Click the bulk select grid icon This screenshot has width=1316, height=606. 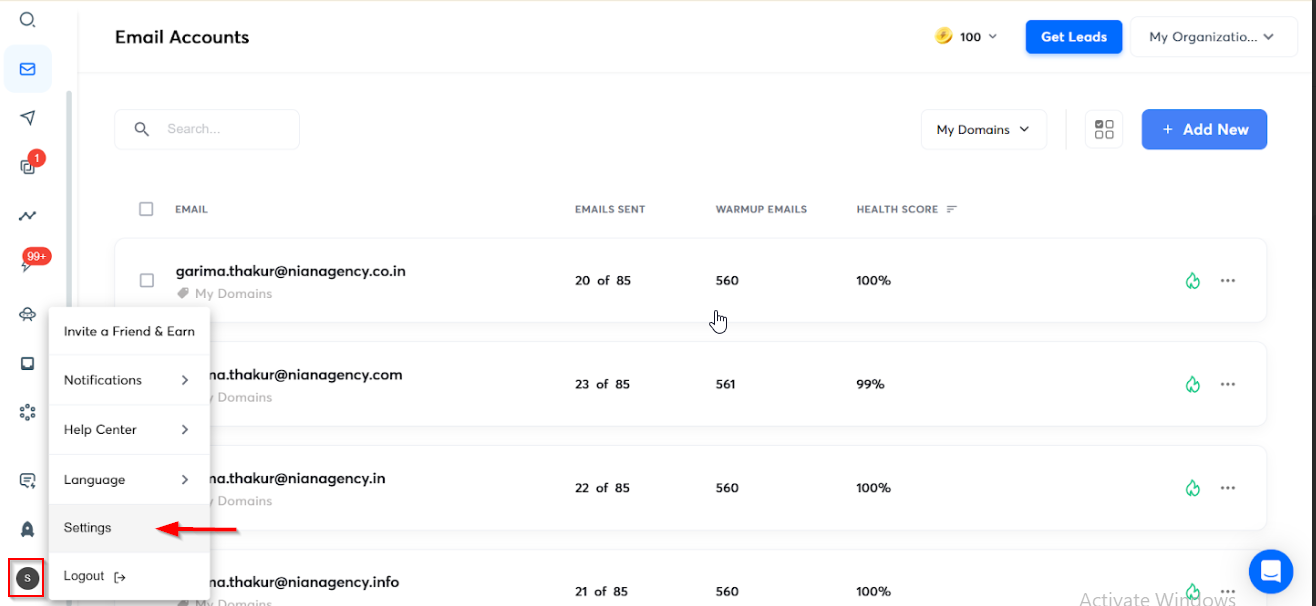[1104, 129]
